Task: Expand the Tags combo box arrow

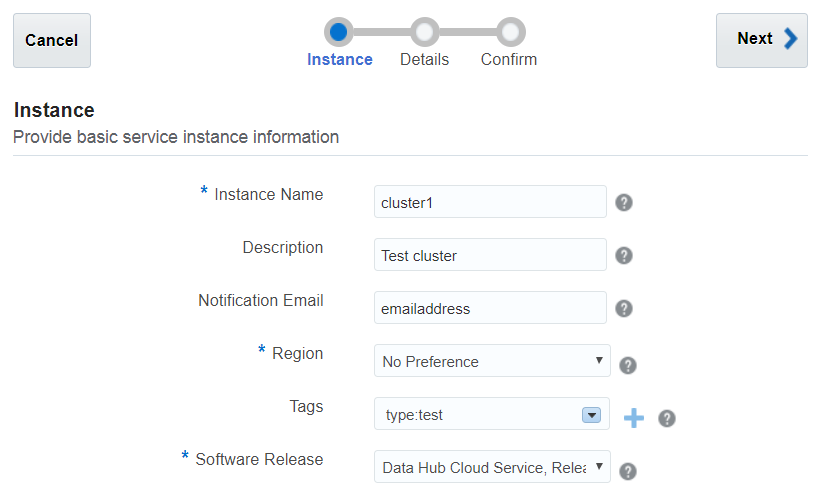Action: pyautogui.click(x=591, y=415)
